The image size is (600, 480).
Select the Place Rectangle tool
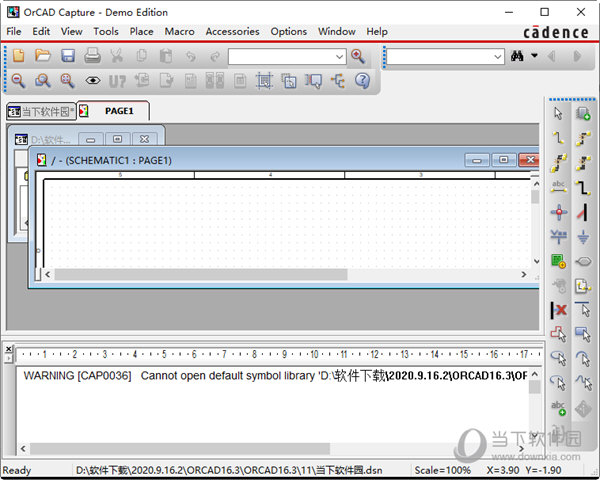(x=583, y=334)
